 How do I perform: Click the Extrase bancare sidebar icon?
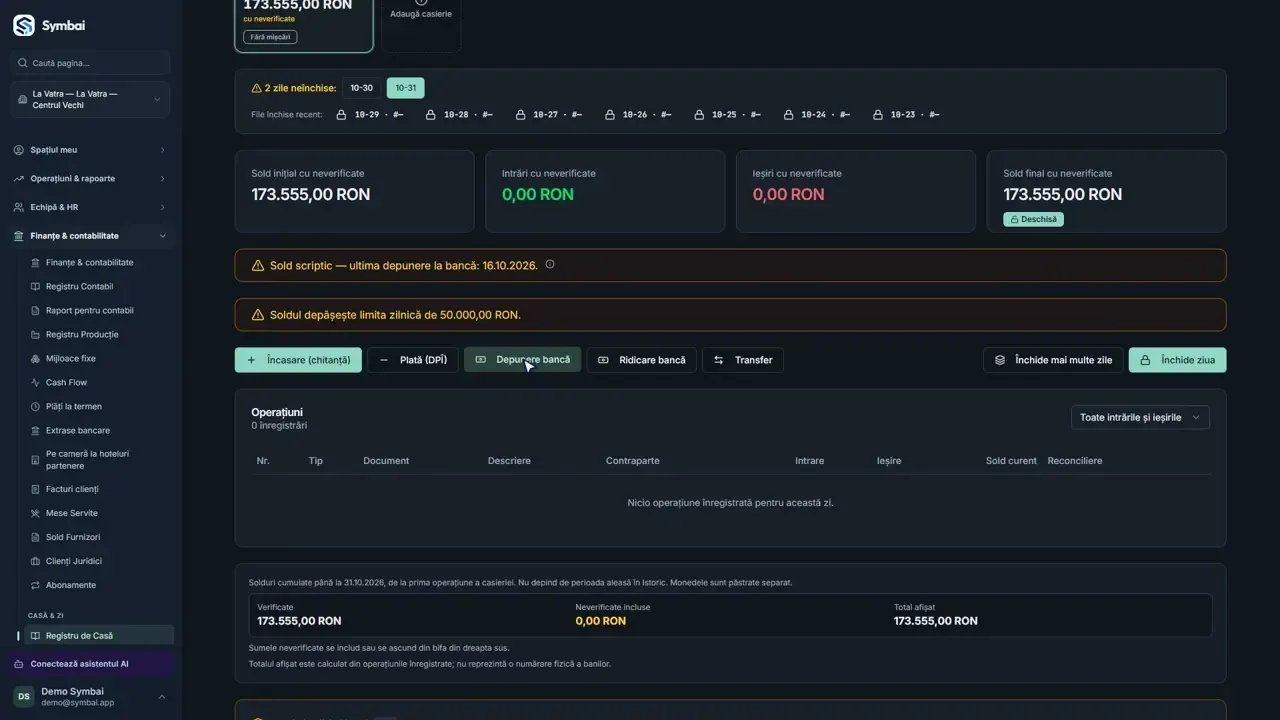(x=36, y=431)
